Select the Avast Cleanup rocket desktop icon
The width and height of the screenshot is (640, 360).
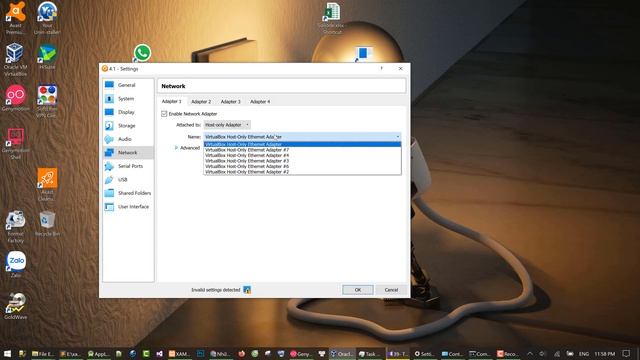click(x=47, y=184)
